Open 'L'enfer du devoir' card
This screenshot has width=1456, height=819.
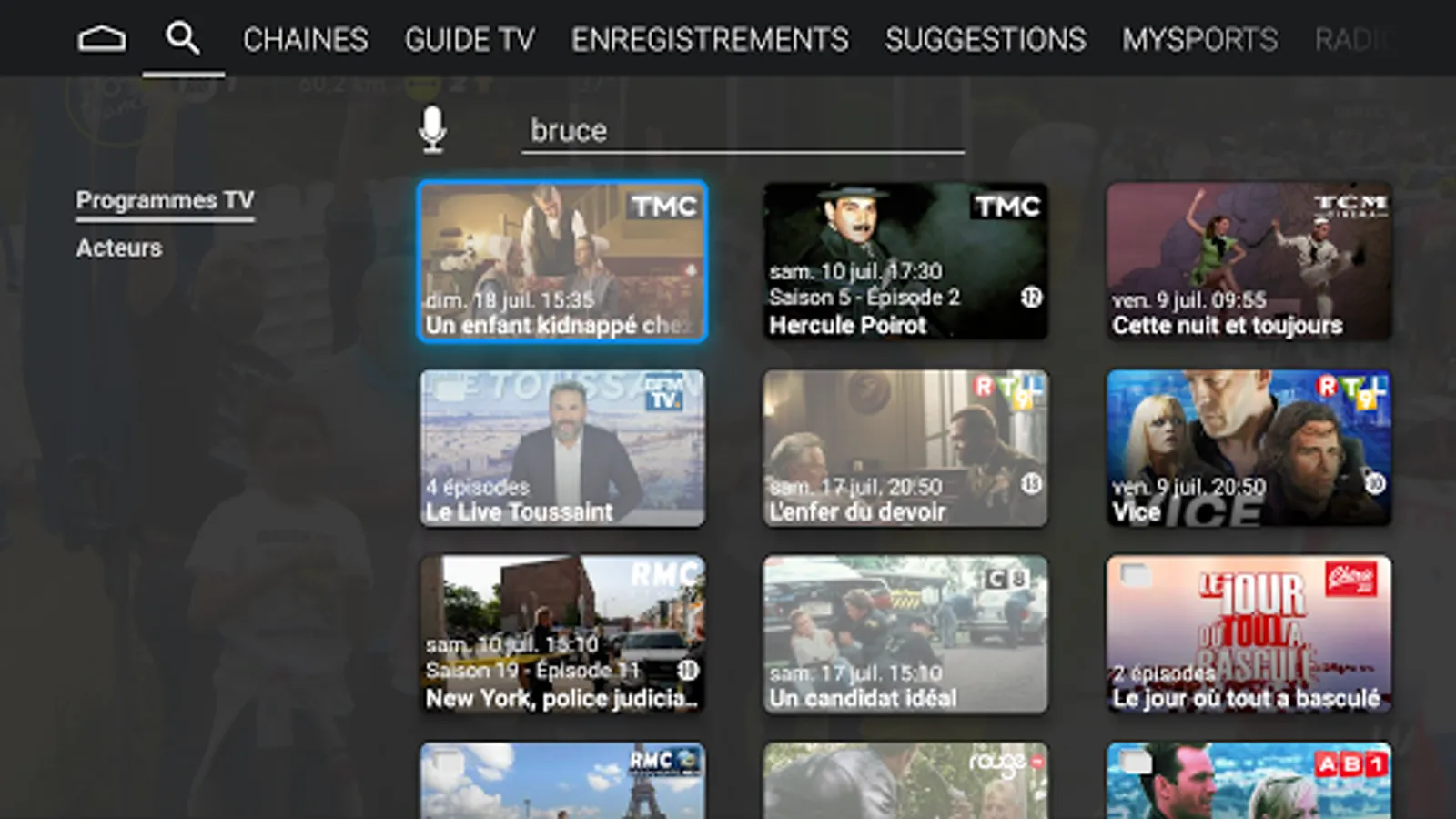905,448
